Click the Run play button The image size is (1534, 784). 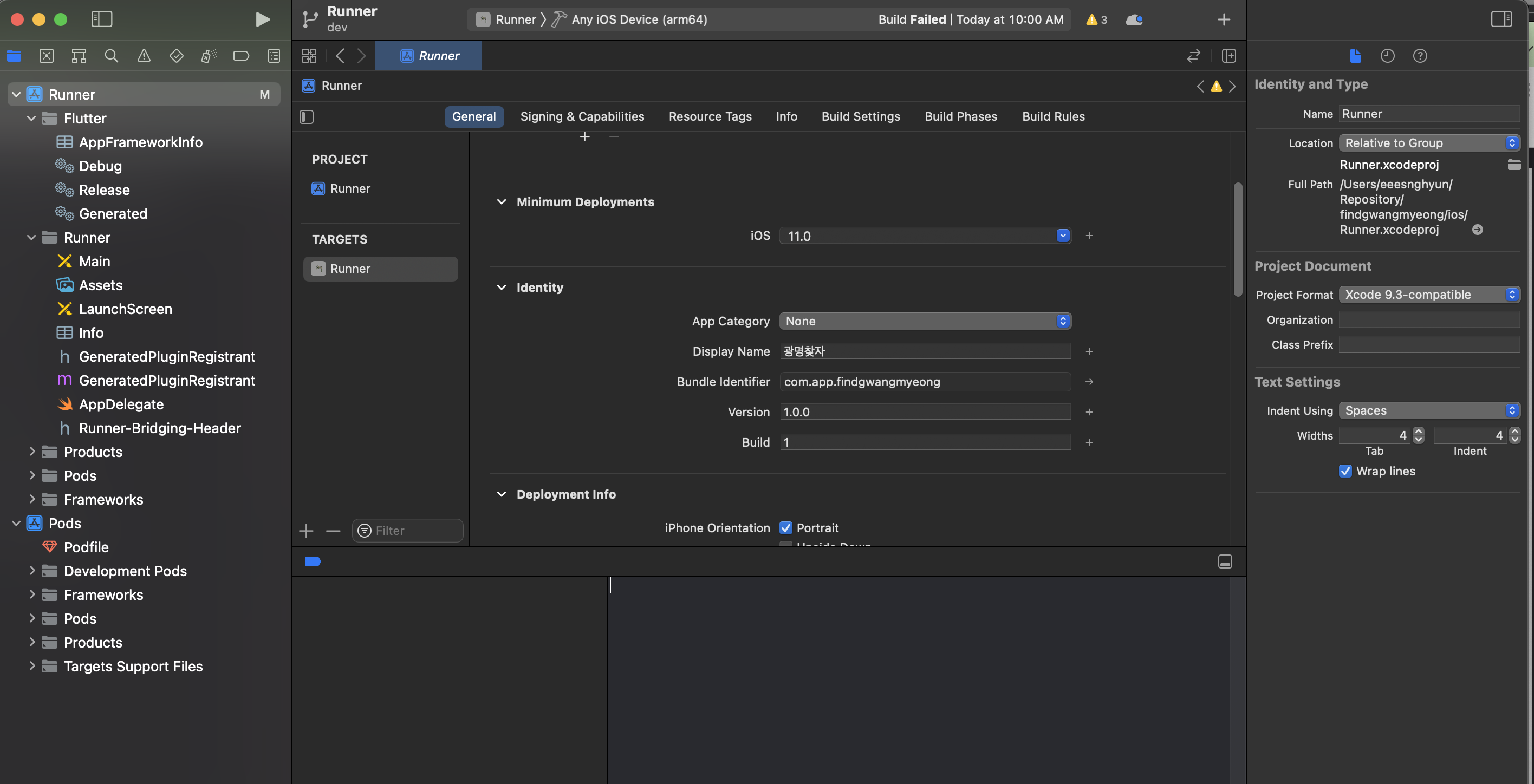[262, 19]
